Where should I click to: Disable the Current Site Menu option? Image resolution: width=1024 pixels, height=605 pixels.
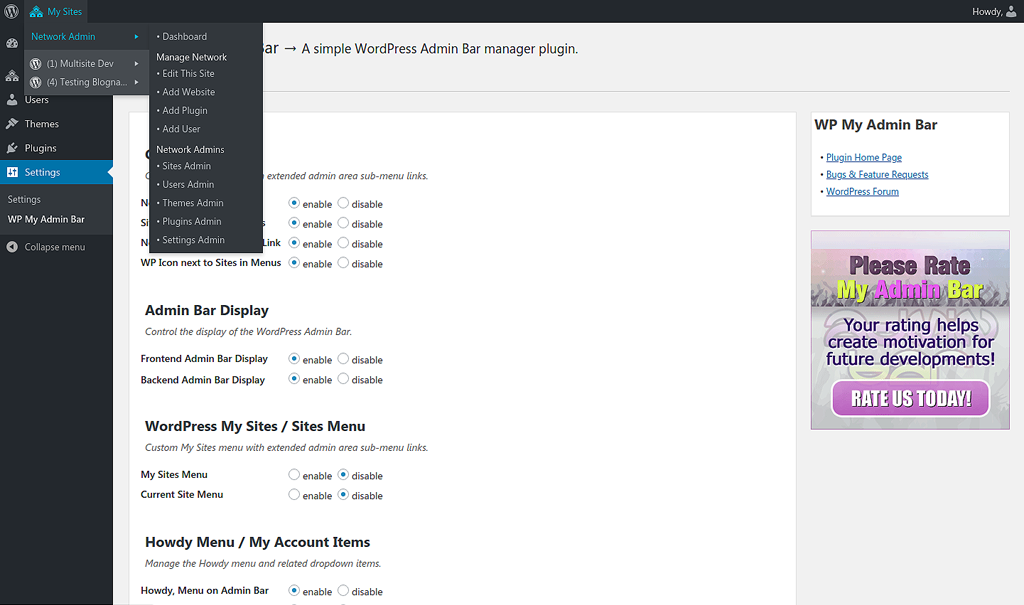[x=343, y=495]
